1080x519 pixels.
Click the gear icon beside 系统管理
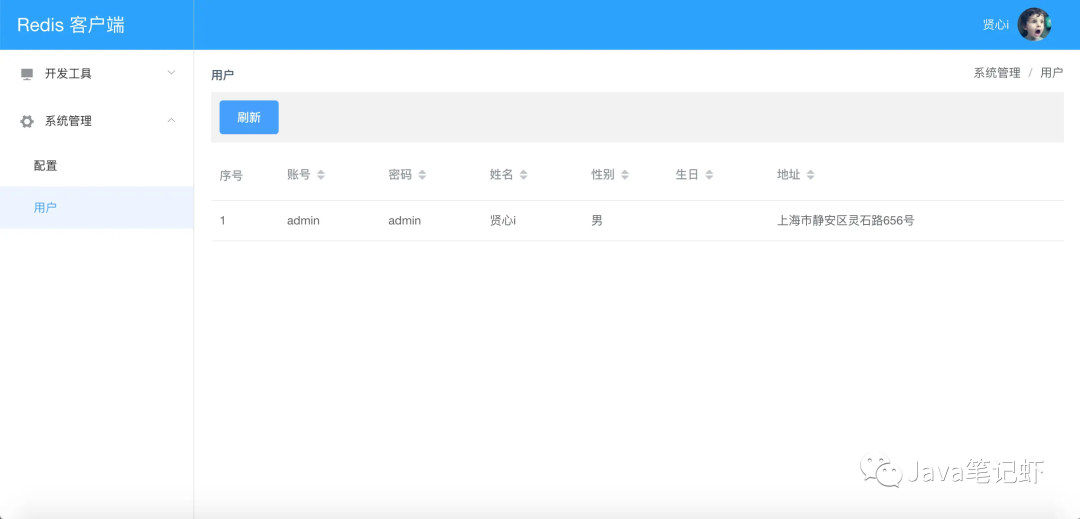[x=27, y=121]
